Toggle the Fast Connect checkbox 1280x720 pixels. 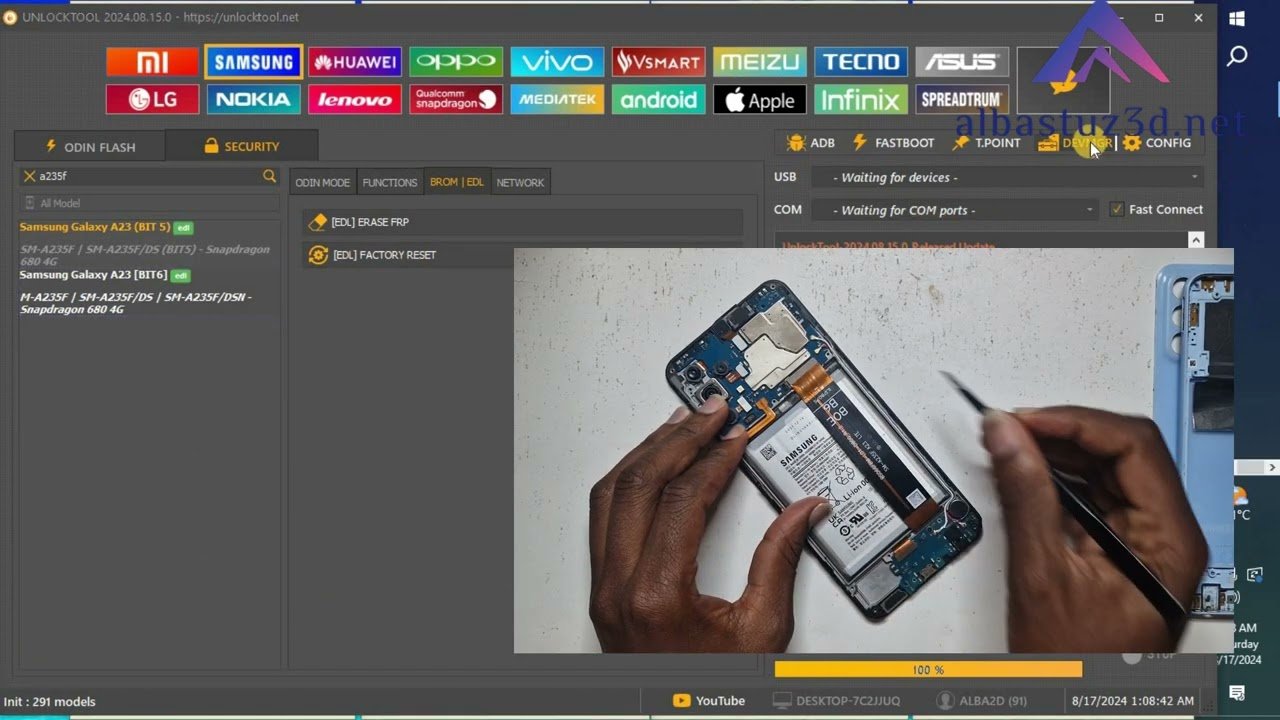1117,209
